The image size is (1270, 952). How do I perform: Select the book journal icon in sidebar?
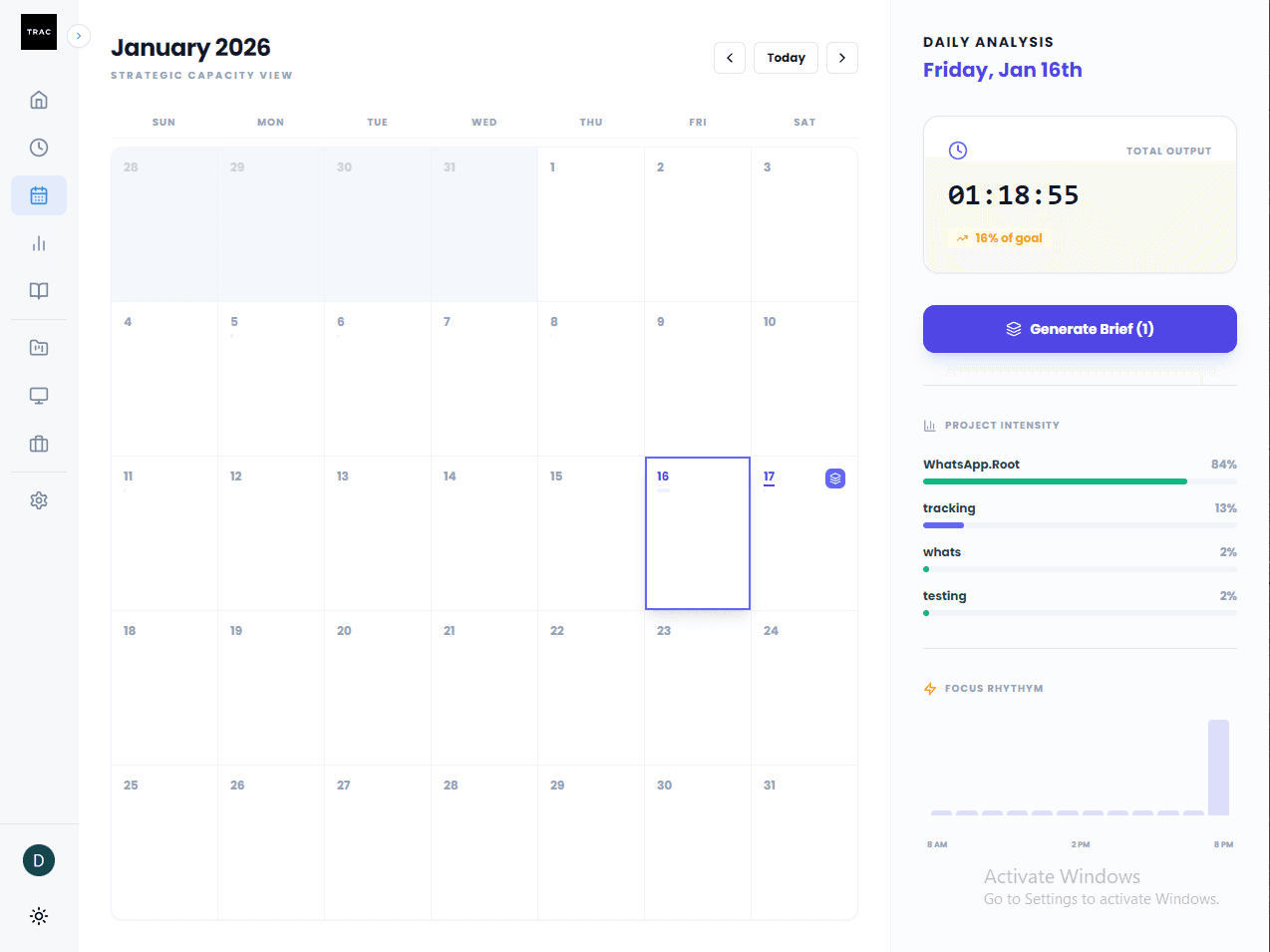pos(38,290)
